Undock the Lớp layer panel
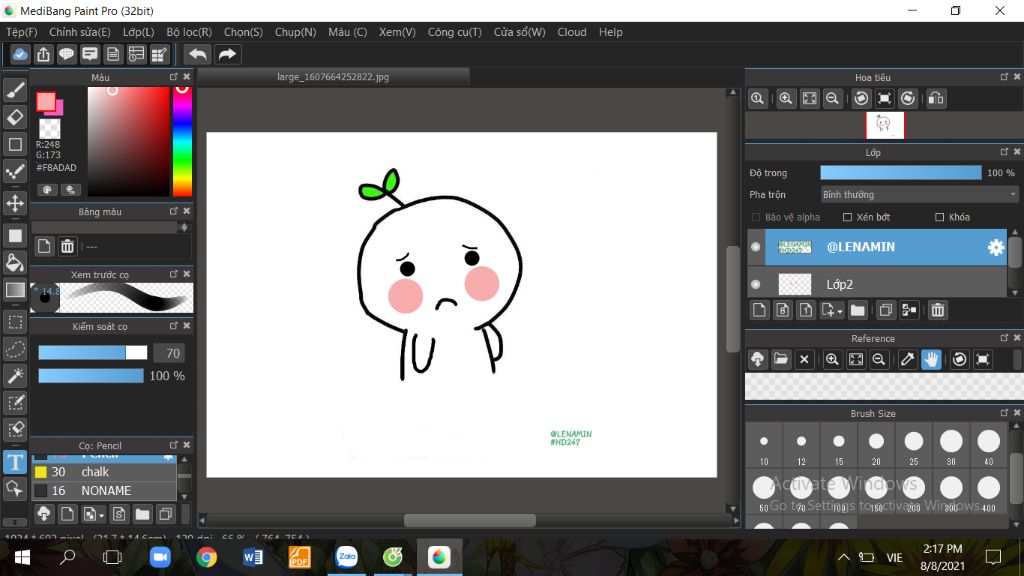 click(1004, 152)
